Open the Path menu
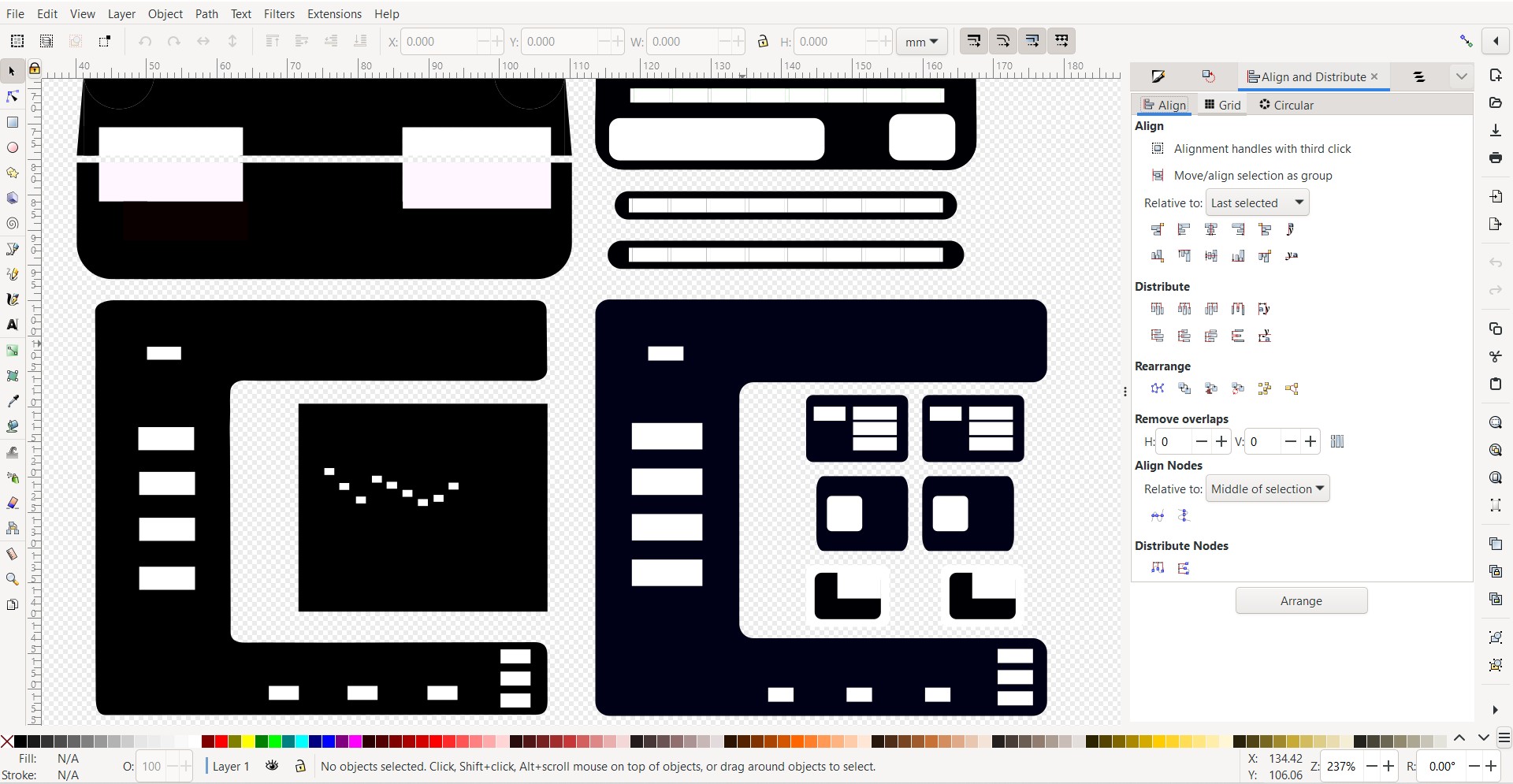The width and height of the screenshot is (1513, 784). (206, 13)
